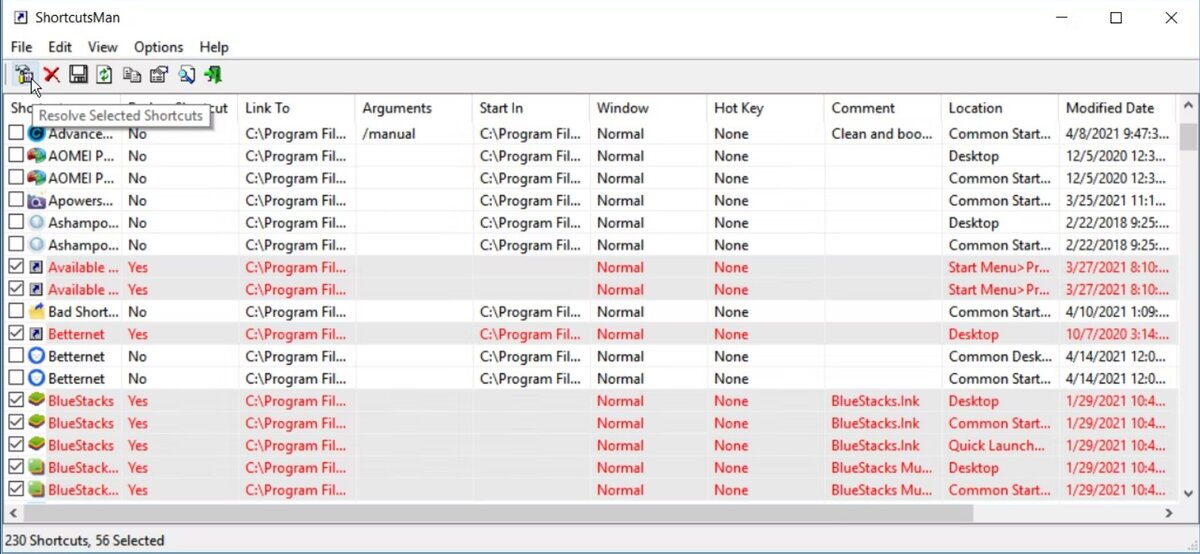Click the 4/10/2021 1:09 modified date cell
The image size is (1200, 554).
click(x=1117, y=312)
